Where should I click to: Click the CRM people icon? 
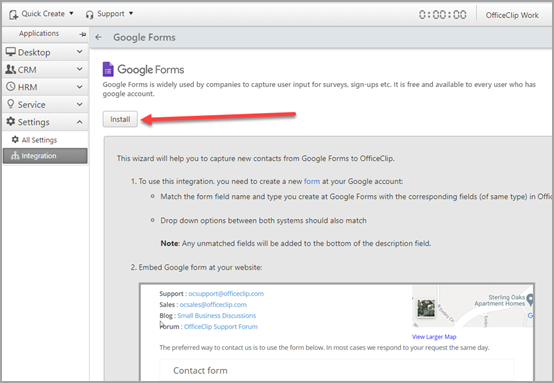(x=11, y=69)
